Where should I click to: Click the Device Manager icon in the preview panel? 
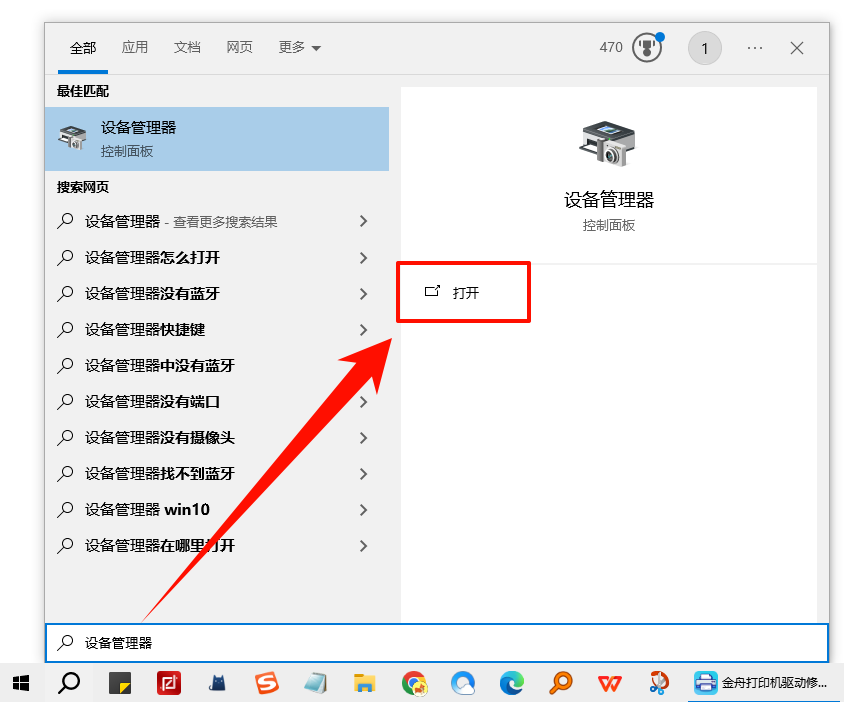tap(608, 145)
